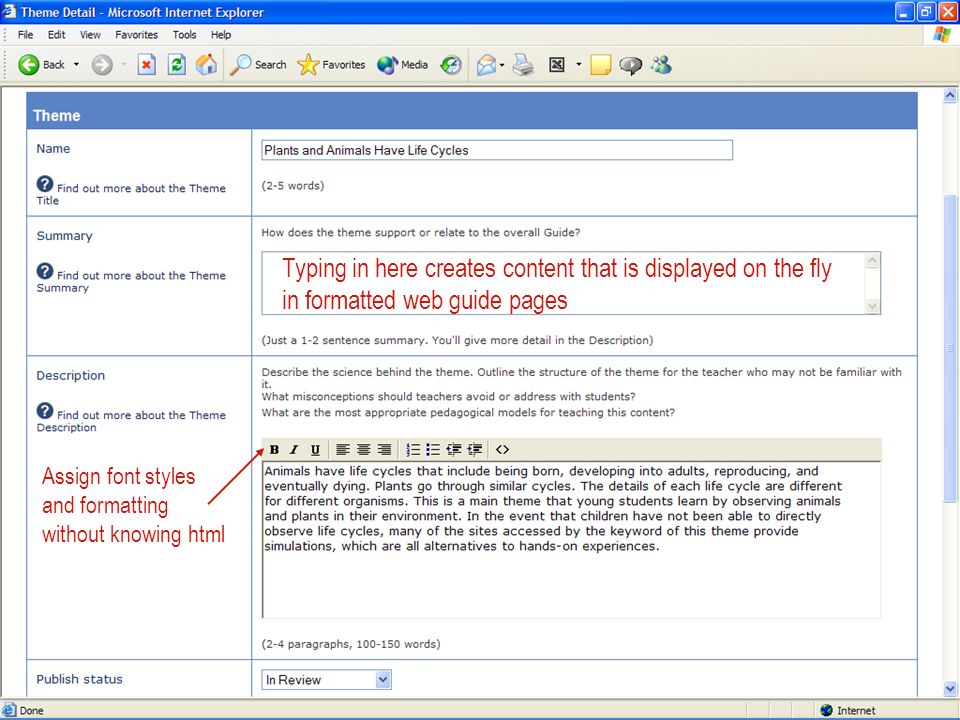
Task: Go to the Home page
Action: [206, 64]
